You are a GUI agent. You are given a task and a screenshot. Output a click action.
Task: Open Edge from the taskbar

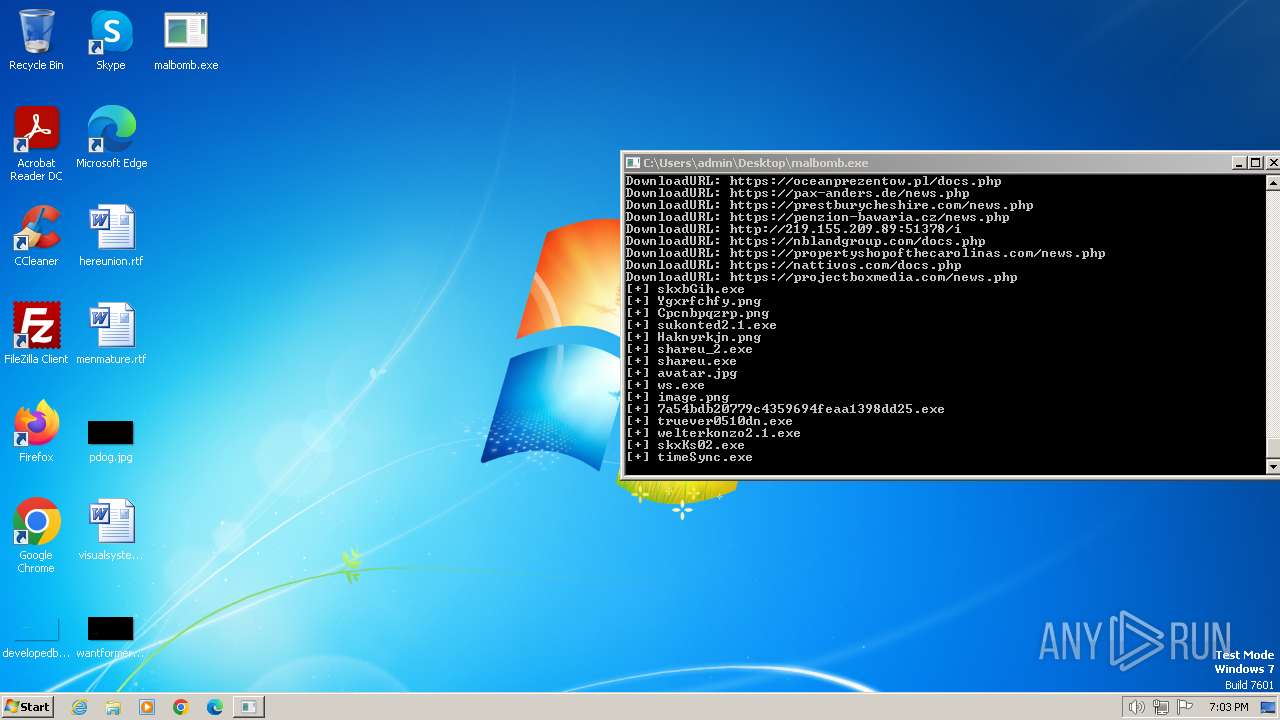pos(215,707)
